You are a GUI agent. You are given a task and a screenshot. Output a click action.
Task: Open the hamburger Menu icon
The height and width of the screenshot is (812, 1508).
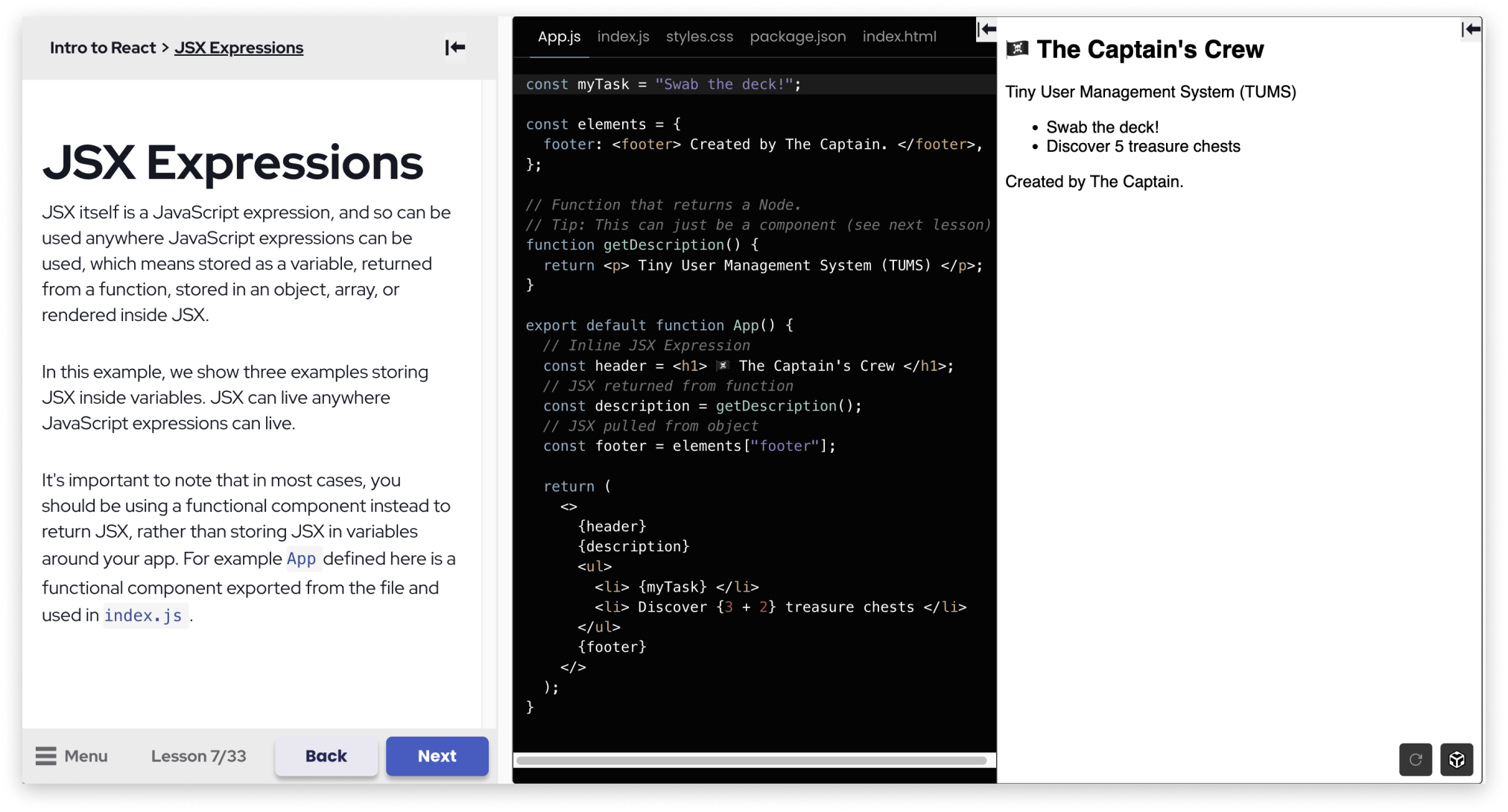[46, 756]
